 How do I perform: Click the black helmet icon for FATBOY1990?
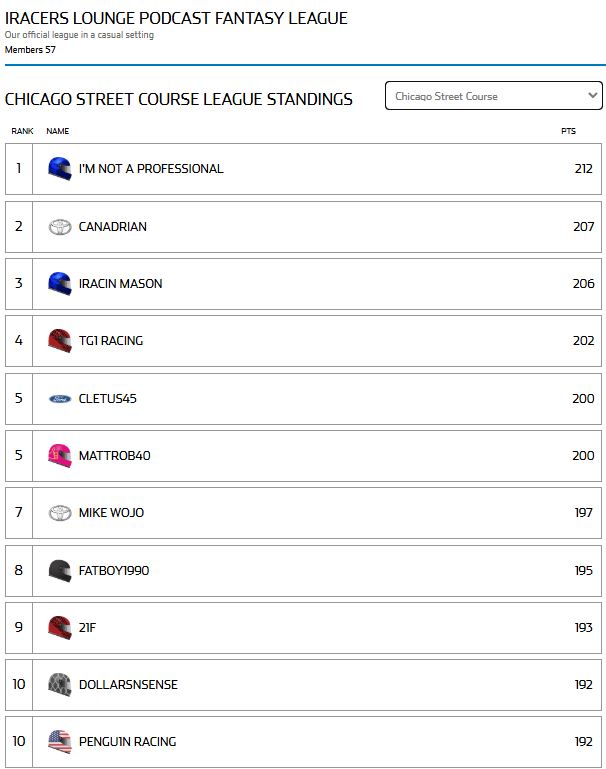[x=60, y=571]
